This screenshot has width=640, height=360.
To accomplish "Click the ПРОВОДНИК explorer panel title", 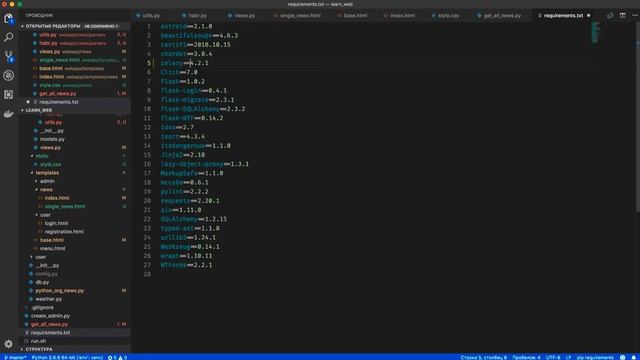I will (39, 16).
